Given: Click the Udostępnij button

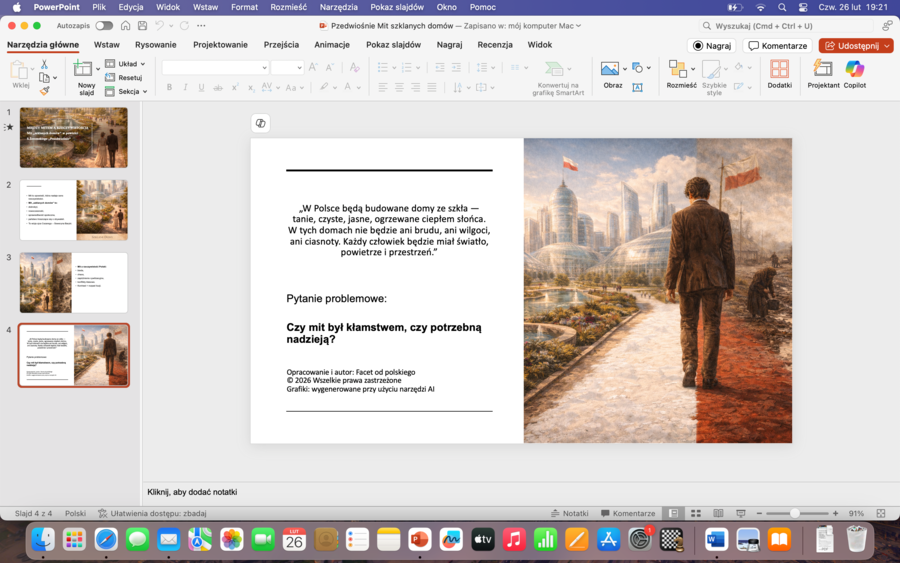Looking at the screenshot, I should [855, 45].
